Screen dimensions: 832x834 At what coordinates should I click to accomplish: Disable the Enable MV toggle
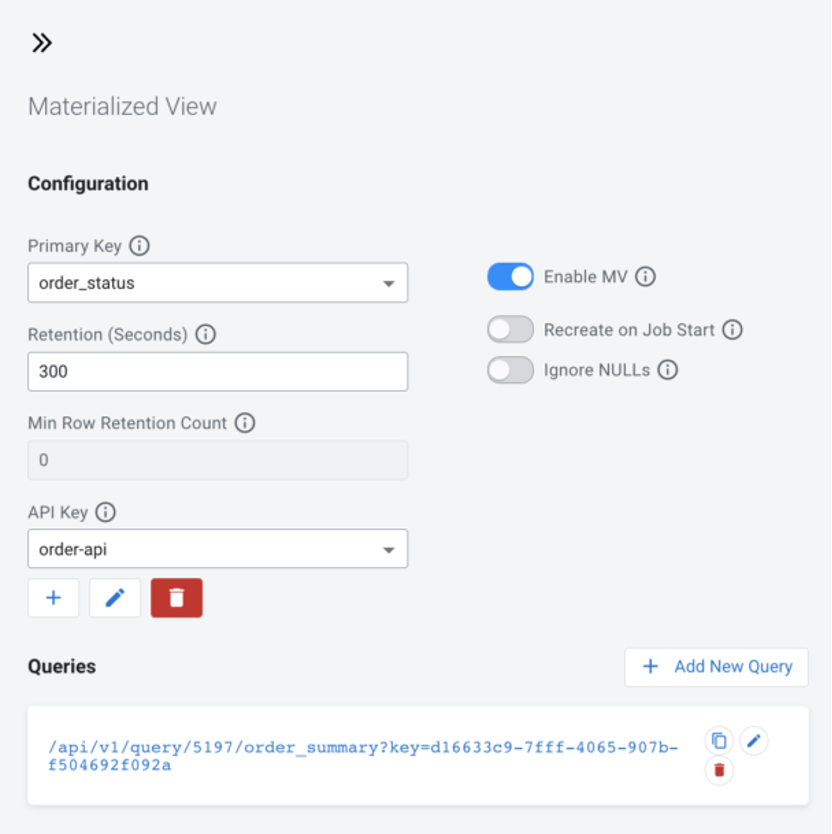(510, 277)
